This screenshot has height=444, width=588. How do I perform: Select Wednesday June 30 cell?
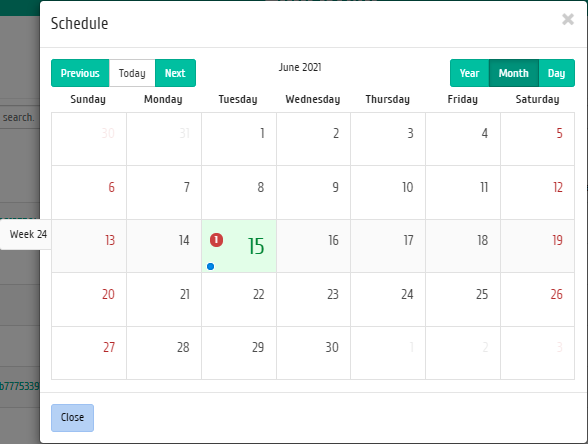[x=314, y=353]
